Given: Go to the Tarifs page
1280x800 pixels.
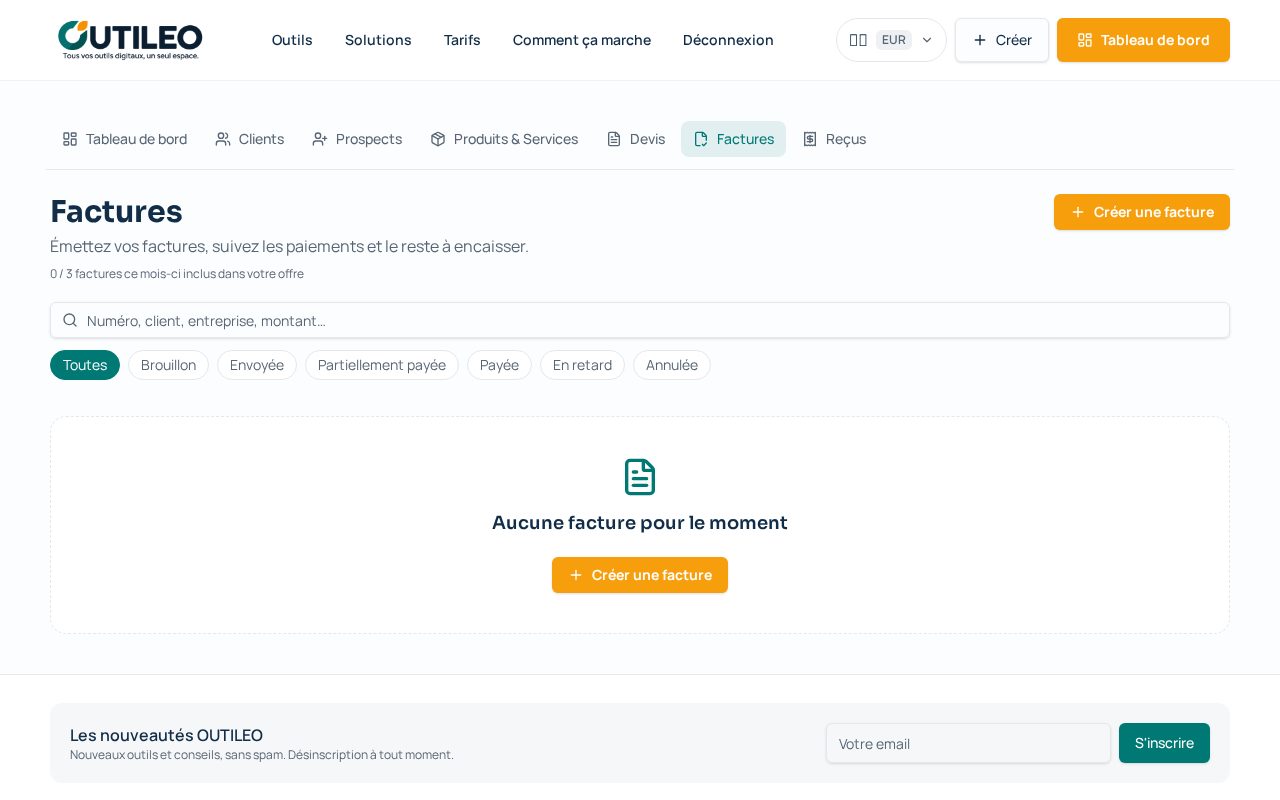Looking at the screenshot, I should [462, 40].
